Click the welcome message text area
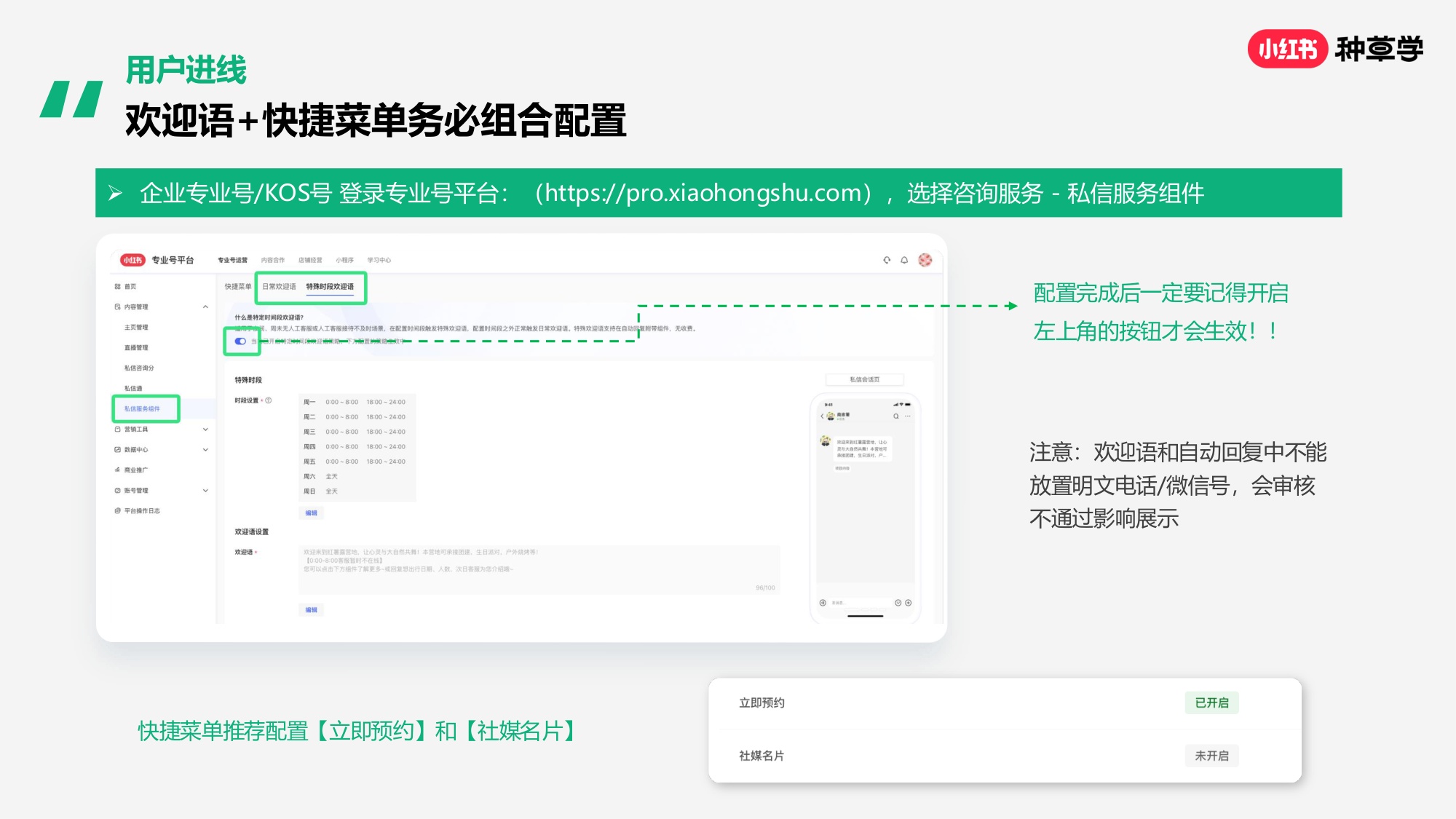This screenshot has height=819, width=1456. pos(539,569)
